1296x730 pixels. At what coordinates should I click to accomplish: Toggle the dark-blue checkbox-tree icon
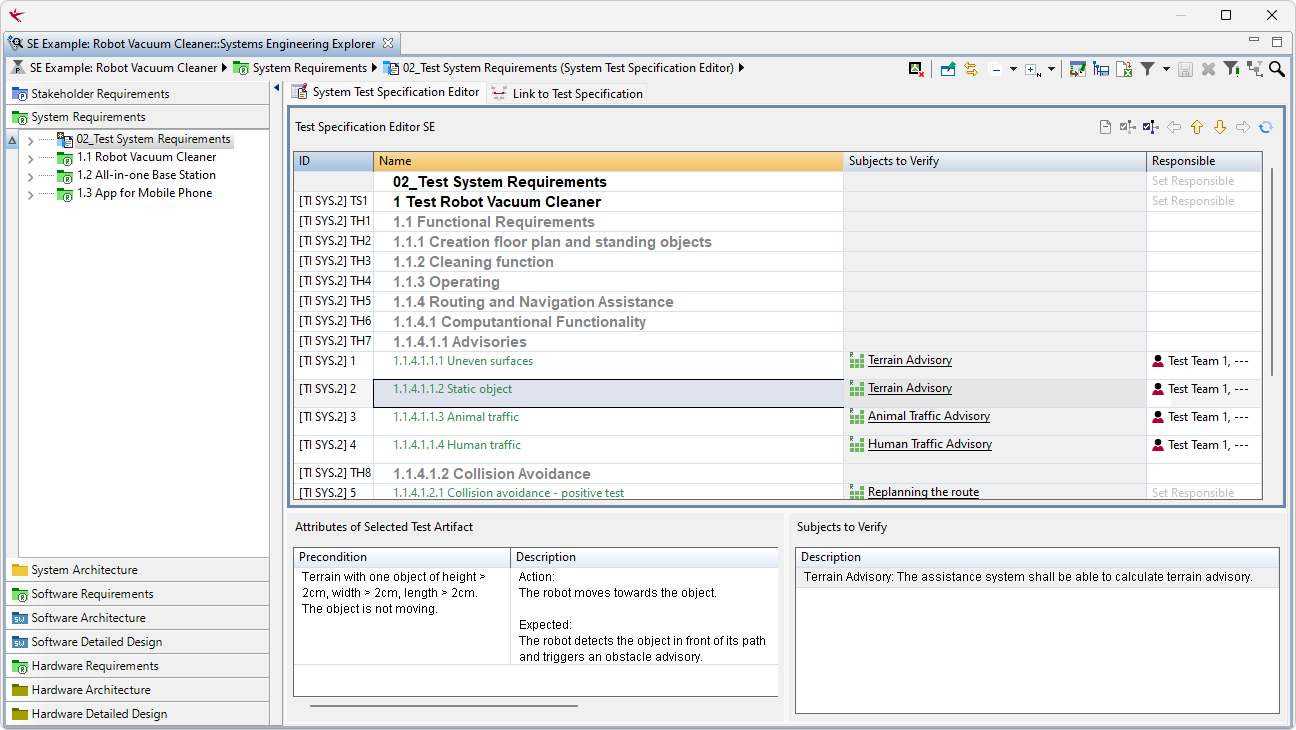(1150, 127)
